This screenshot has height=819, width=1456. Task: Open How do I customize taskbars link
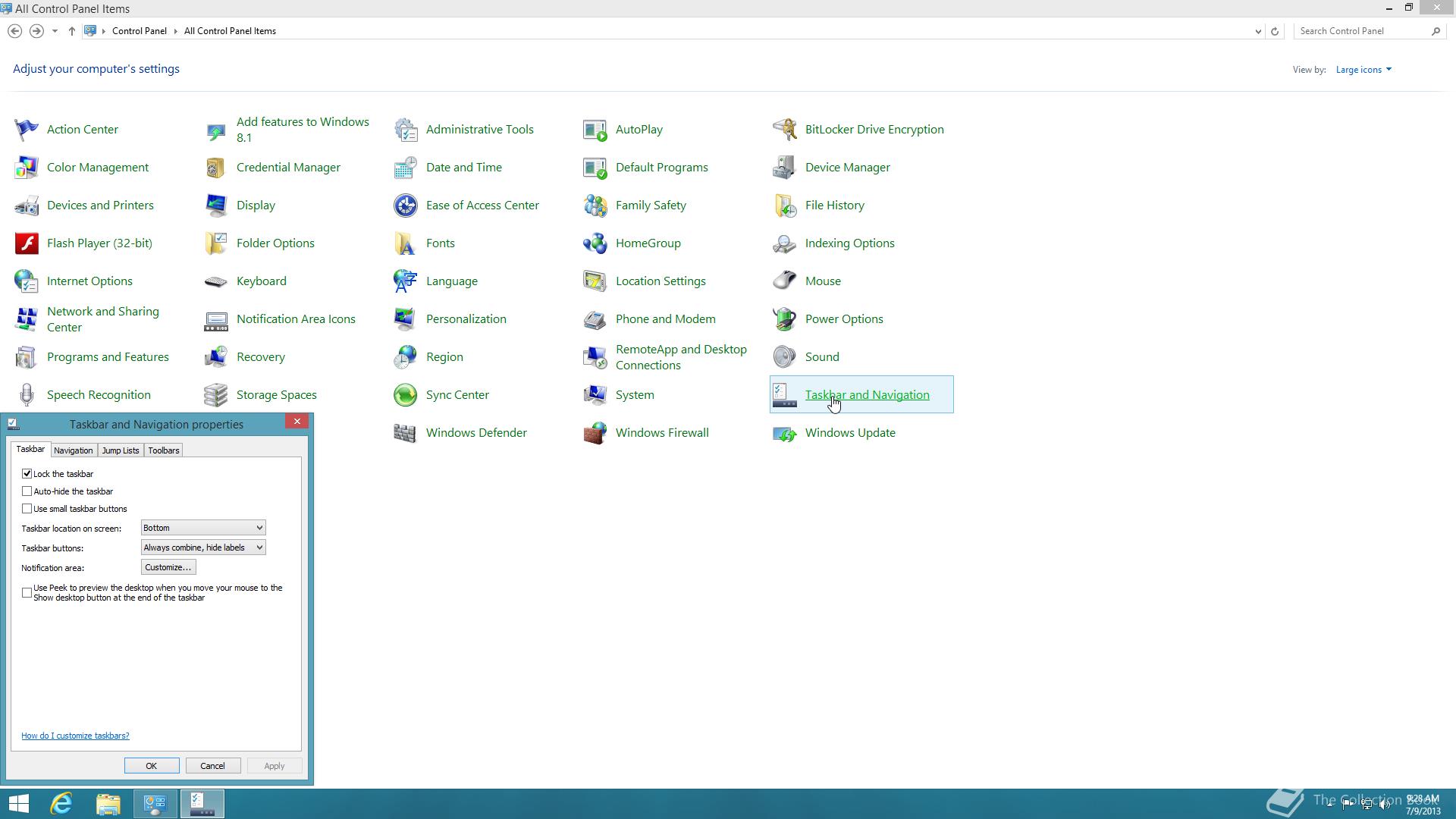[x=75, y=736]
